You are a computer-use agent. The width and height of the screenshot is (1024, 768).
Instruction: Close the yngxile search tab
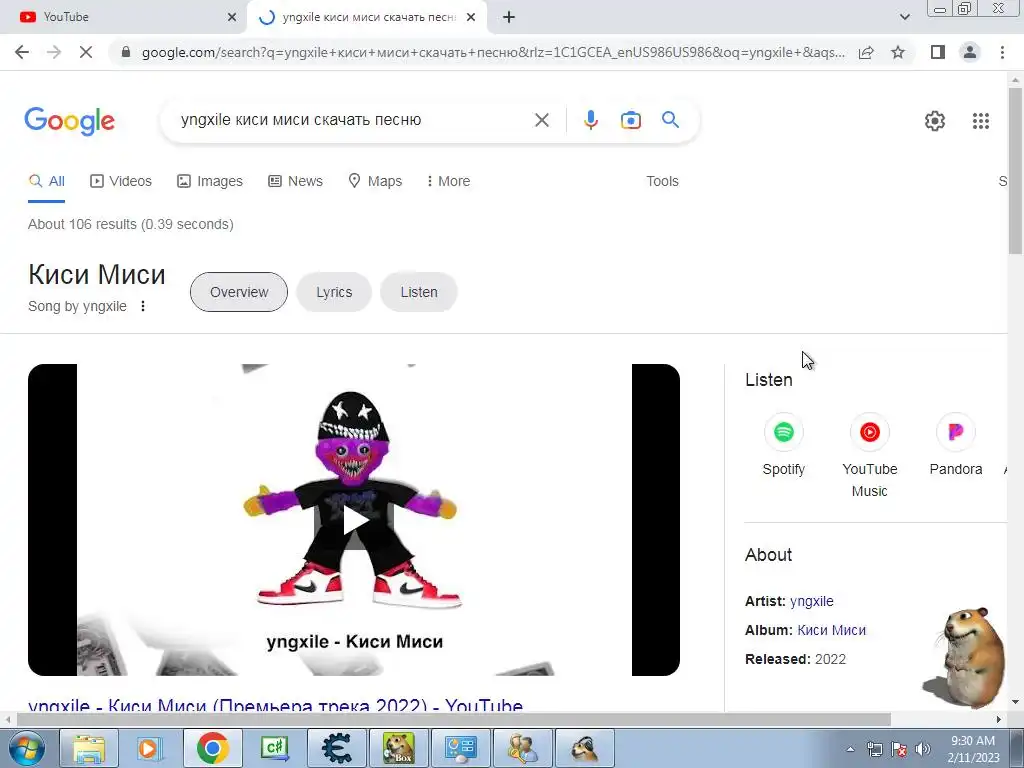(471, 17)
